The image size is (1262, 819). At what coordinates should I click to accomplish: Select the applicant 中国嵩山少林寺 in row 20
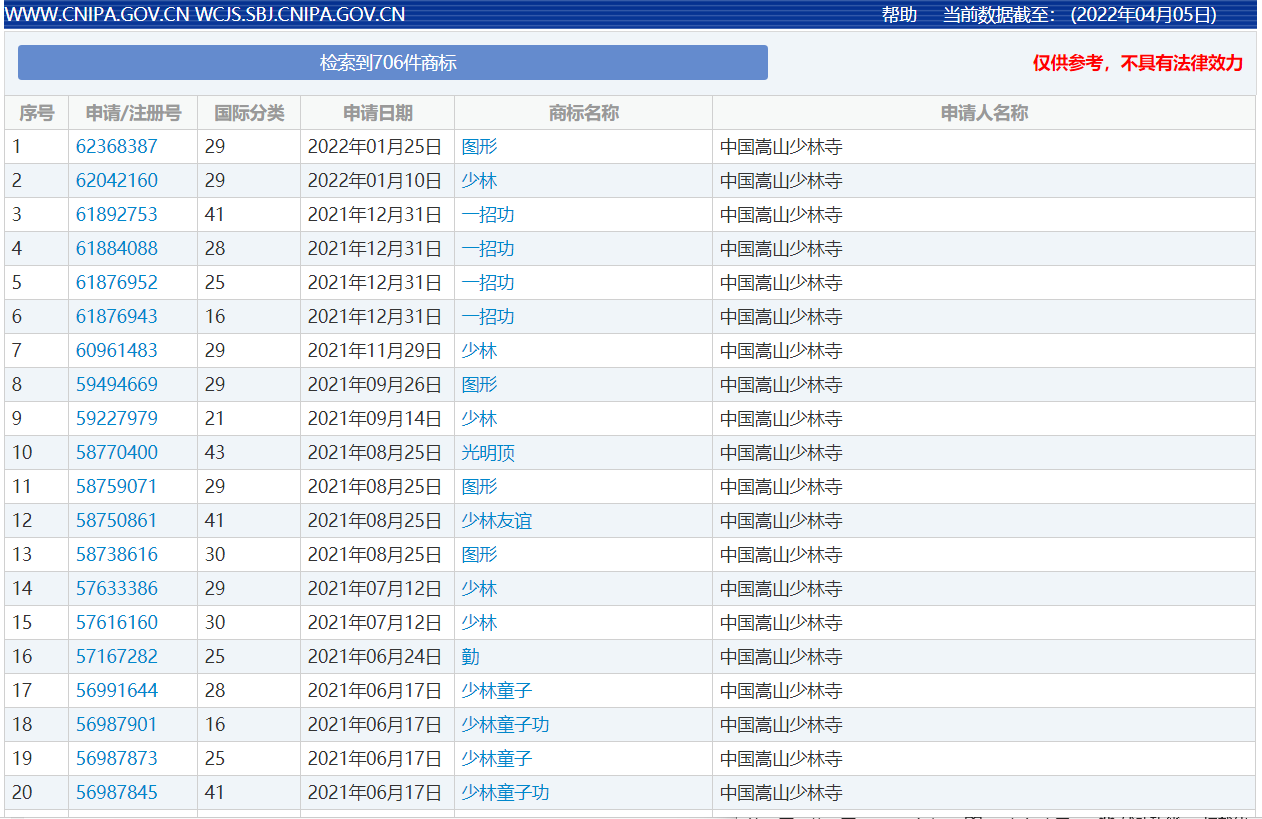781,792
